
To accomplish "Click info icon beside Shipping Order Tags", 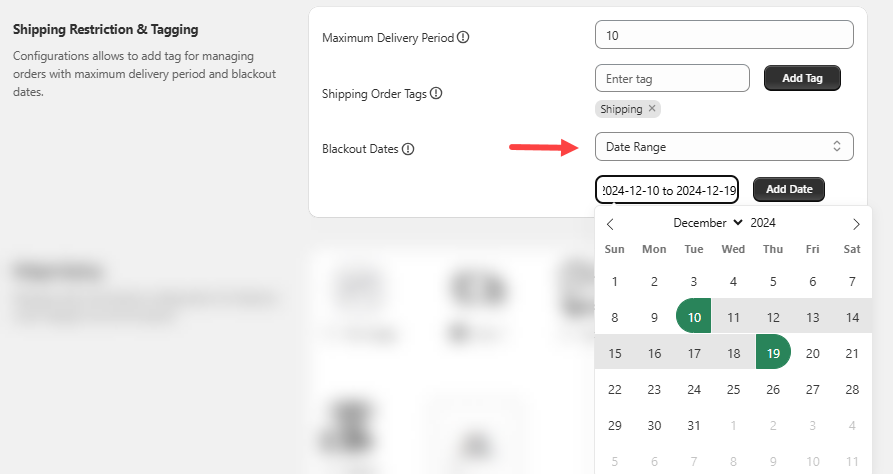I will point(436,94).
